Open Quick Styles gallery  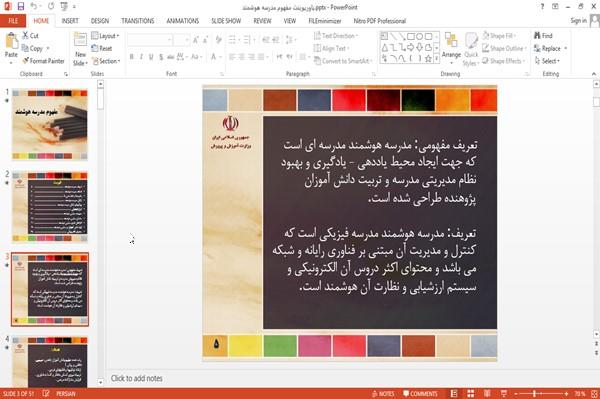471,49
